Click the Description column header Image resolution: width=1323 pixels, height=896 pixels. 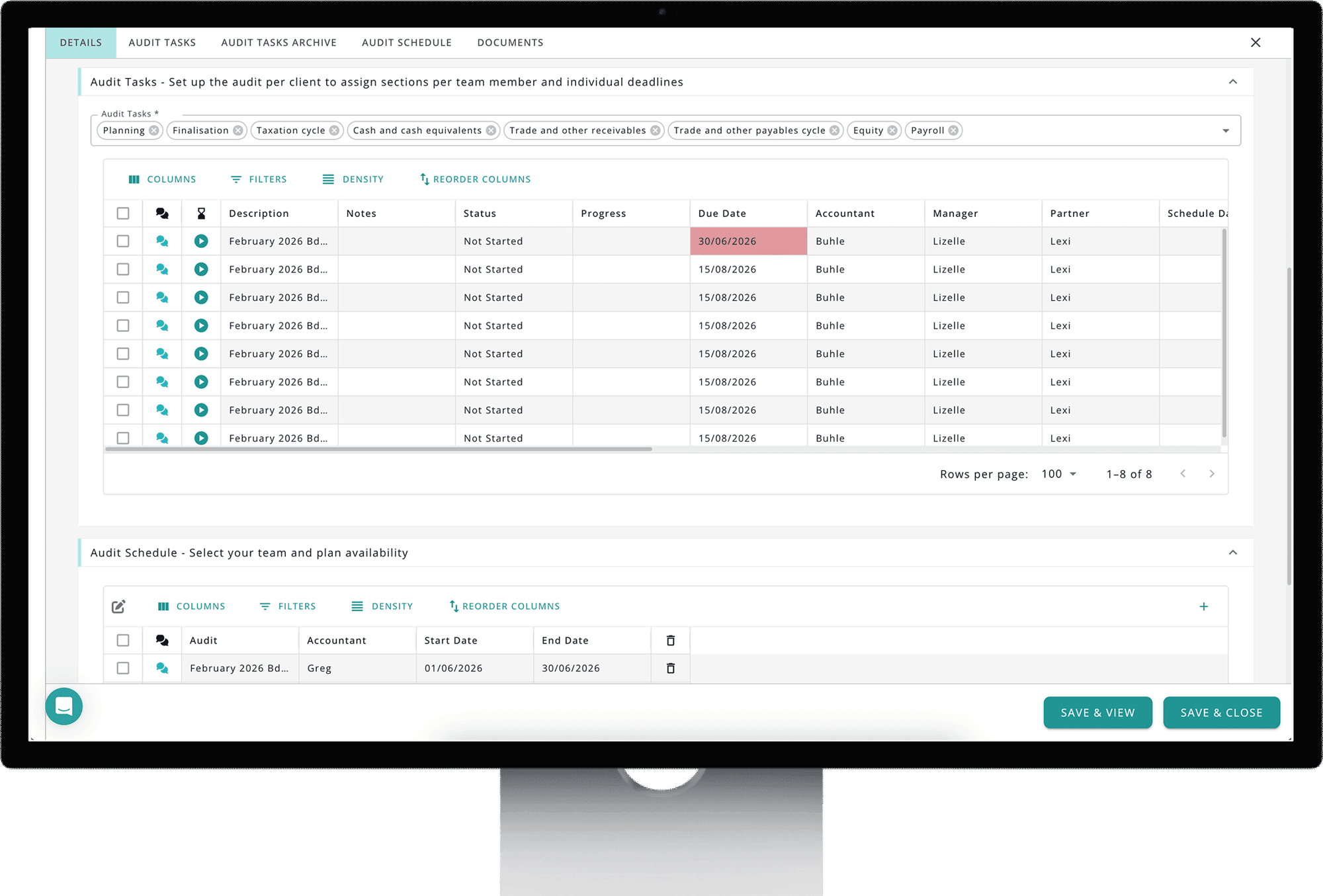point(279,213)
